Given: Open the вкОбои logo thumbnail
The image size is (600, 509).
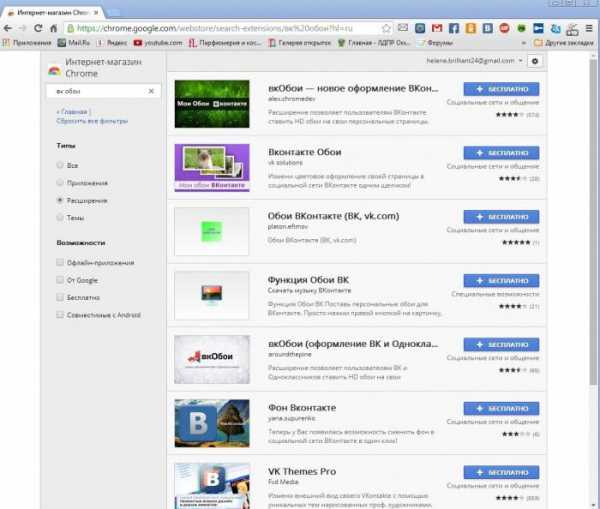Looking at the screenshot, I should coord(212,359).
